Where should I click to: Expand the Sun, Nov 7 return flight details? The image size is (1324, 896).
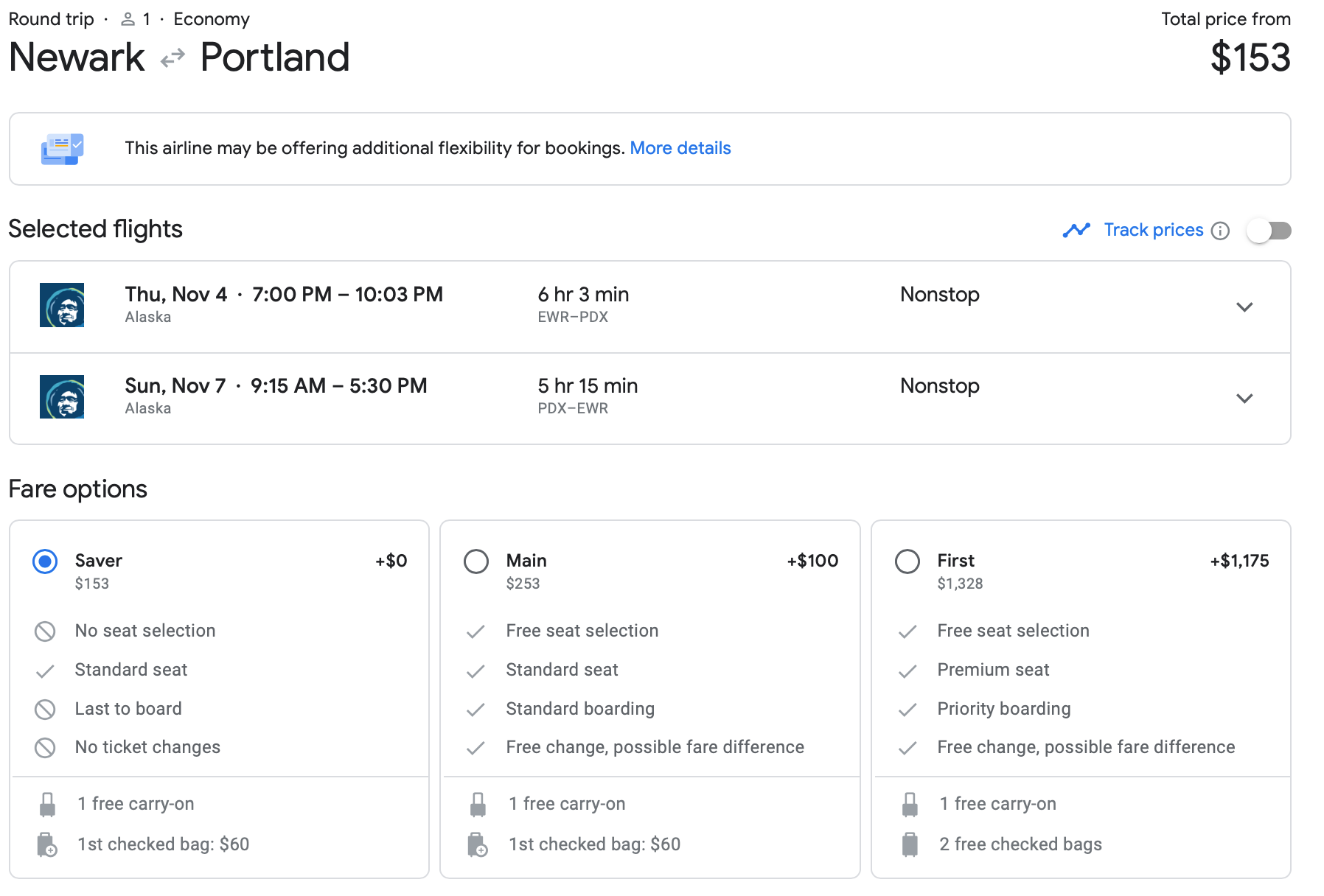click(1244, 399)
